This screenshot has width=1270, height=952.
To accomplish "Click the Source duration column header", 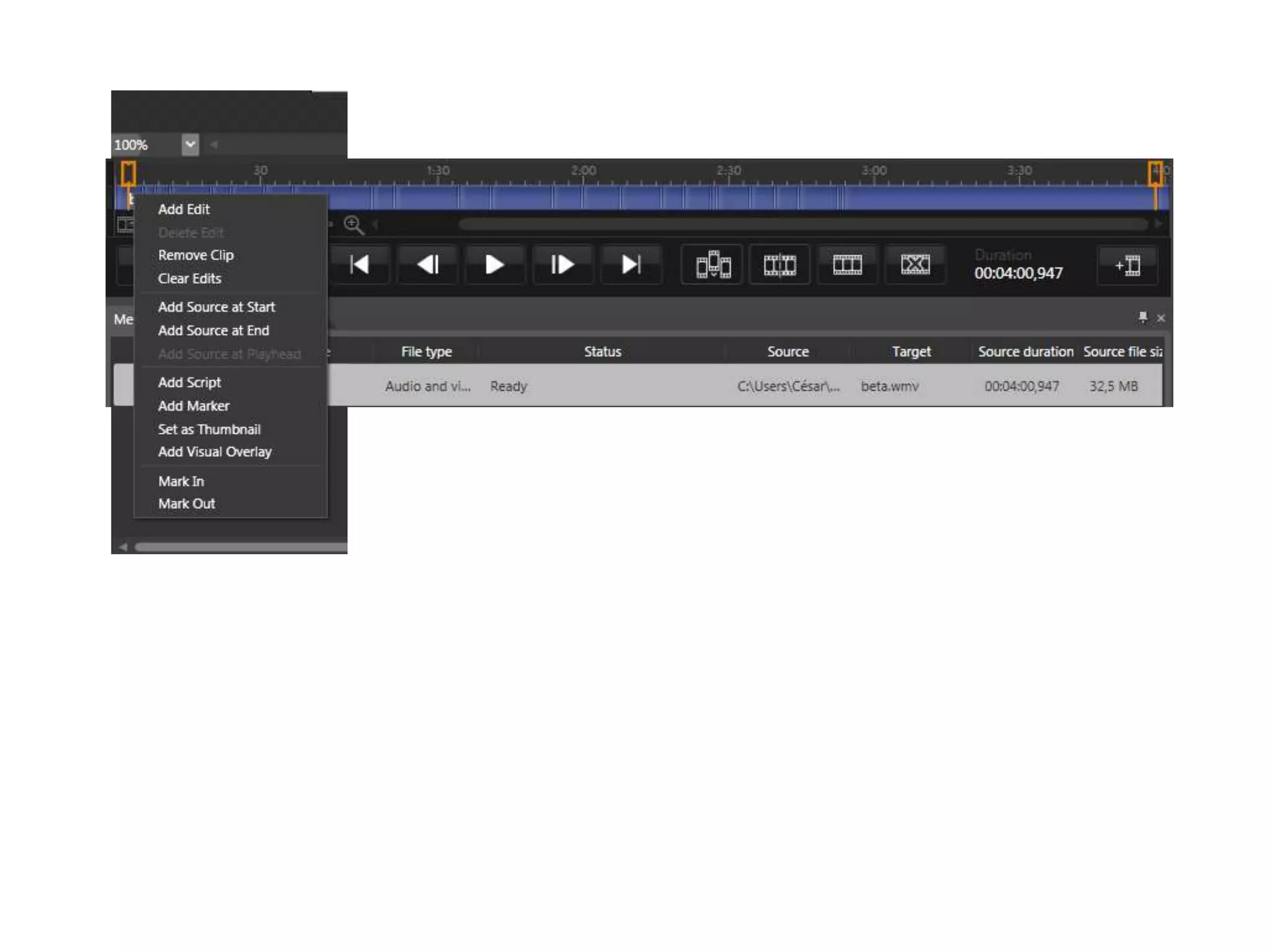I will tap(1025, 351).
